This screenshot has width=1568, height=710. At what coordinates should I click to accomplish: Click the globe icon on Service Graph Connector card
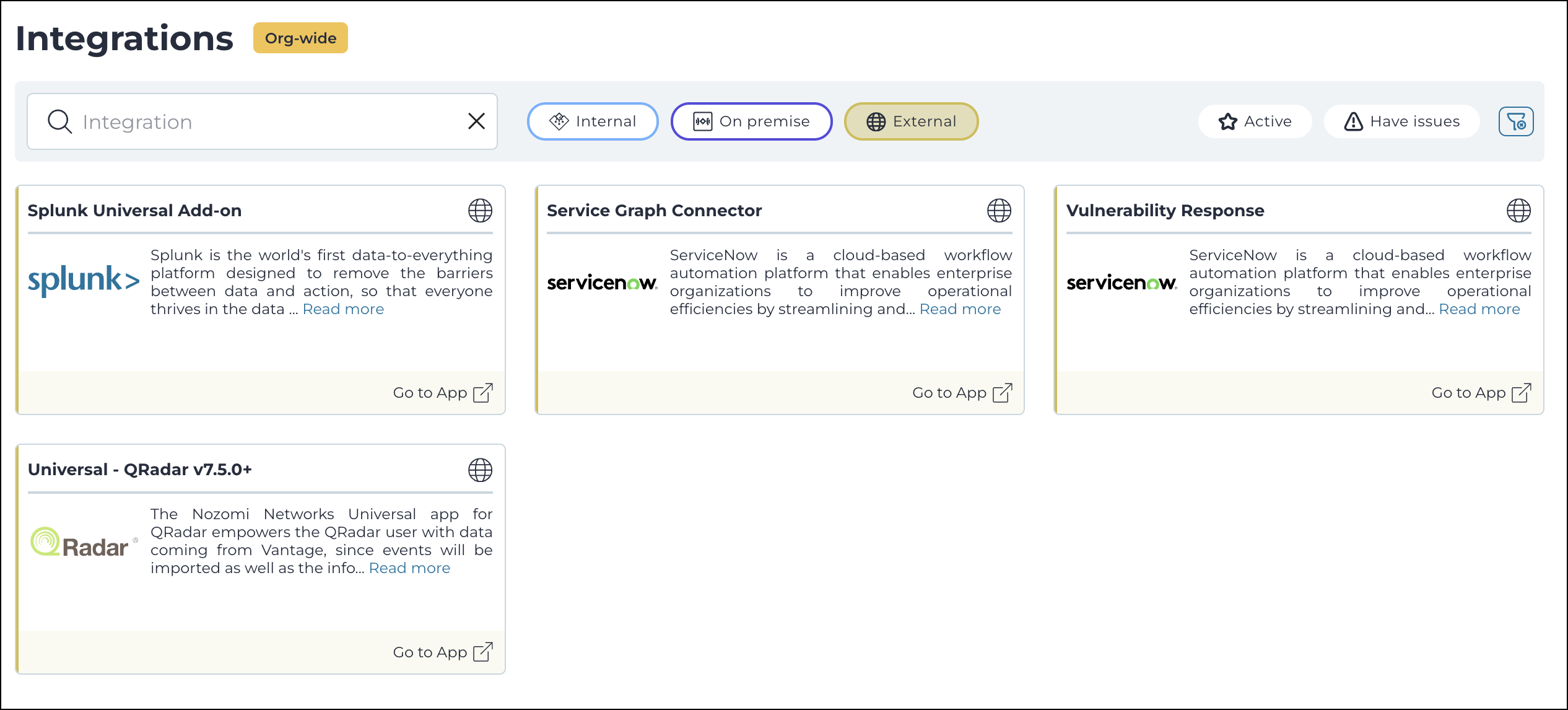[x=999, y=211]
